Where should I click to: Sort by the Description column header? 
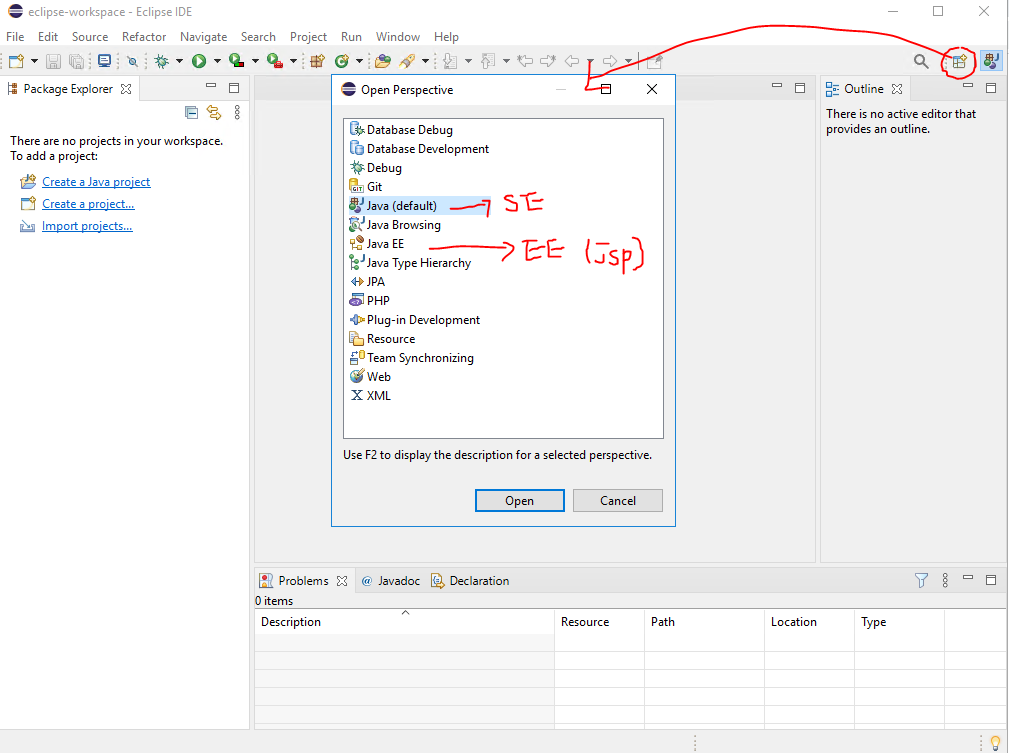coord(404,622)
